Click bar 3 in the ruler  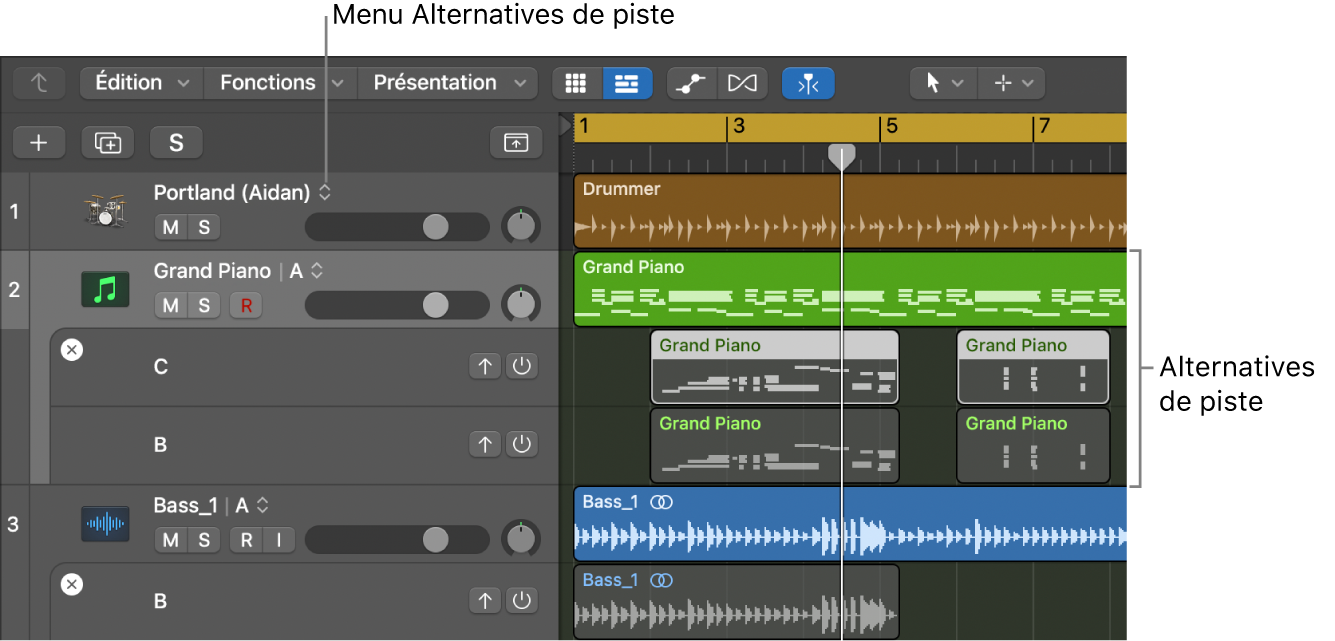click(x=738, y=127)
